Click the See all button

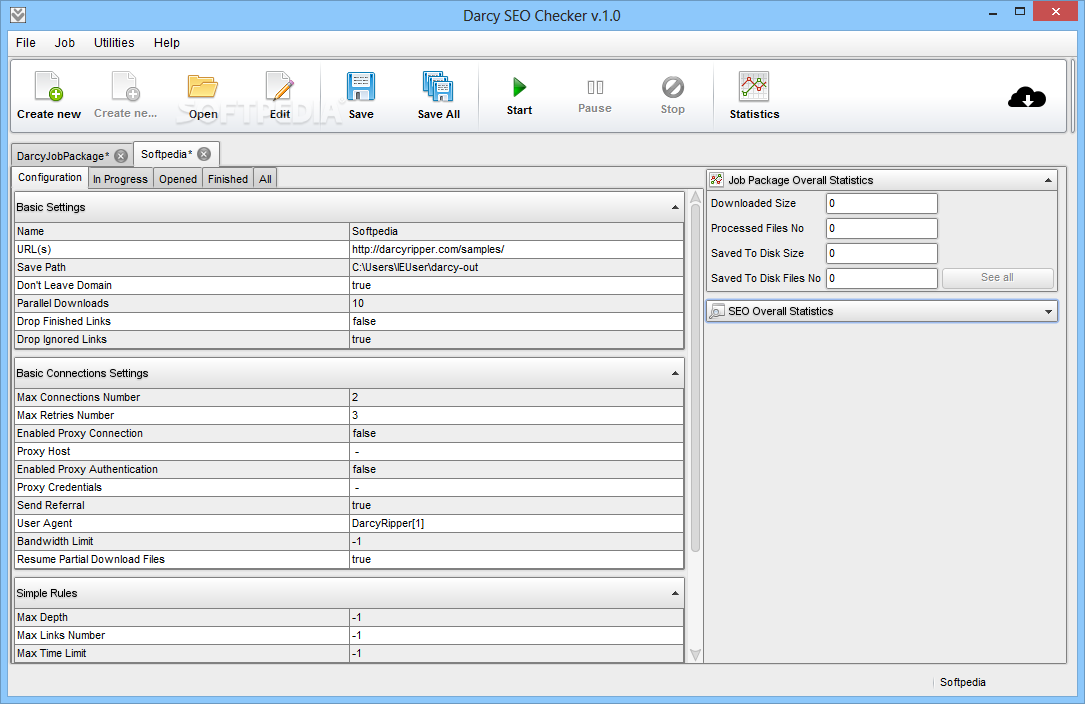(997, 278)
